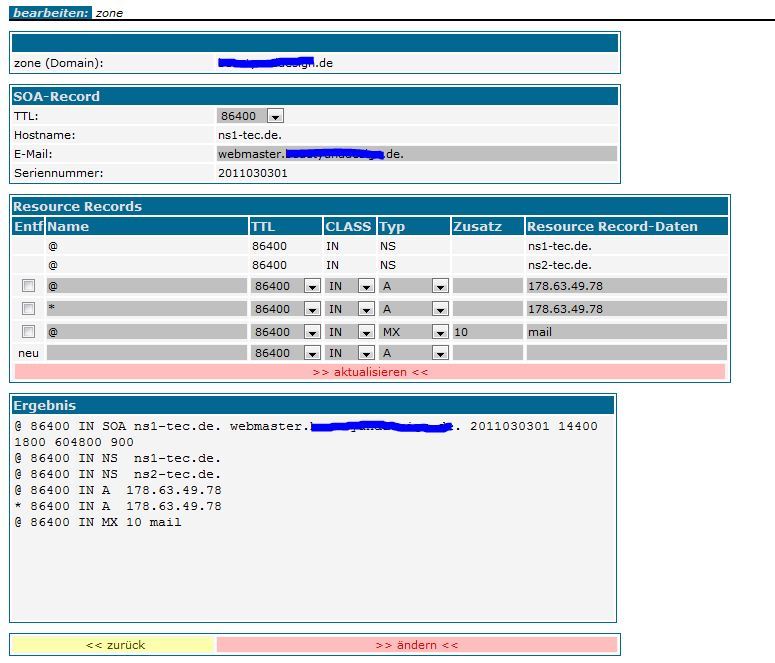
Task: Open TTL dropdown in the MX record row
Action: click(311, 332)
